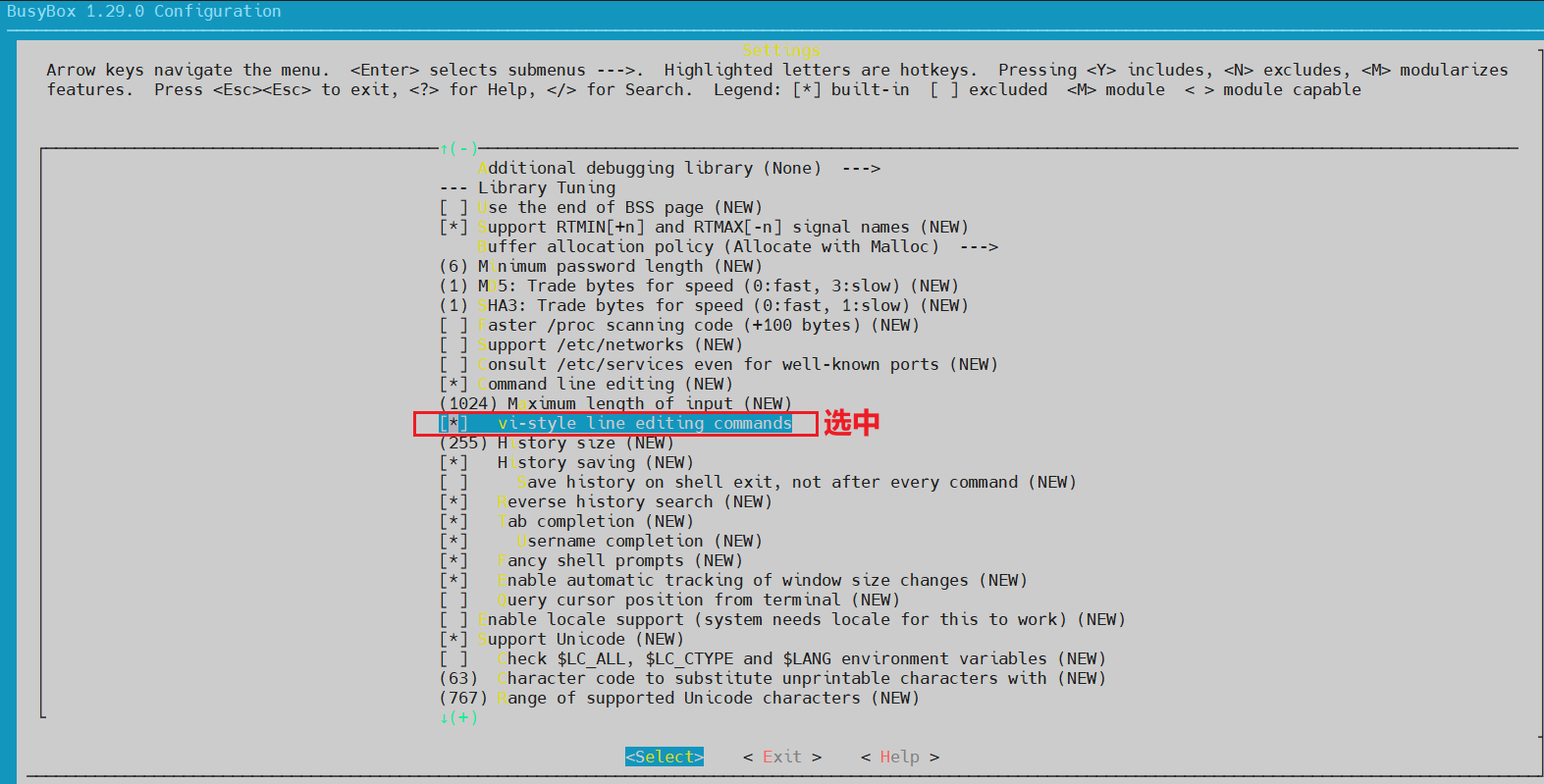Toggle Support RTMIN and RTMAX signal names
This screenshot has width=1544, height=784.
[x=704, y=227]
